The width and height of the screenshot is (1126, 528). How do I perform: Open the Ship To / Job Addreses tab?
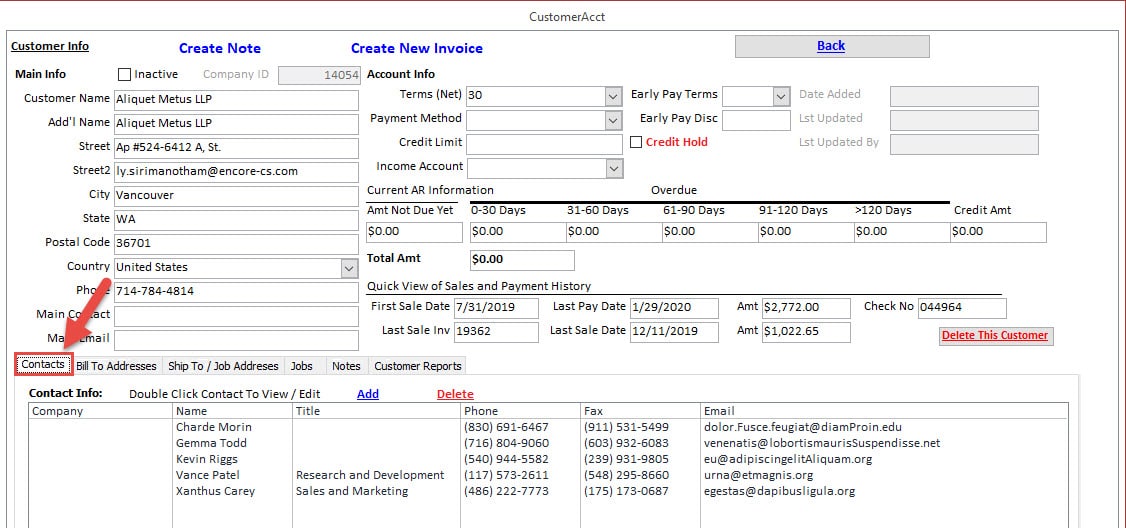coord(223,366)
